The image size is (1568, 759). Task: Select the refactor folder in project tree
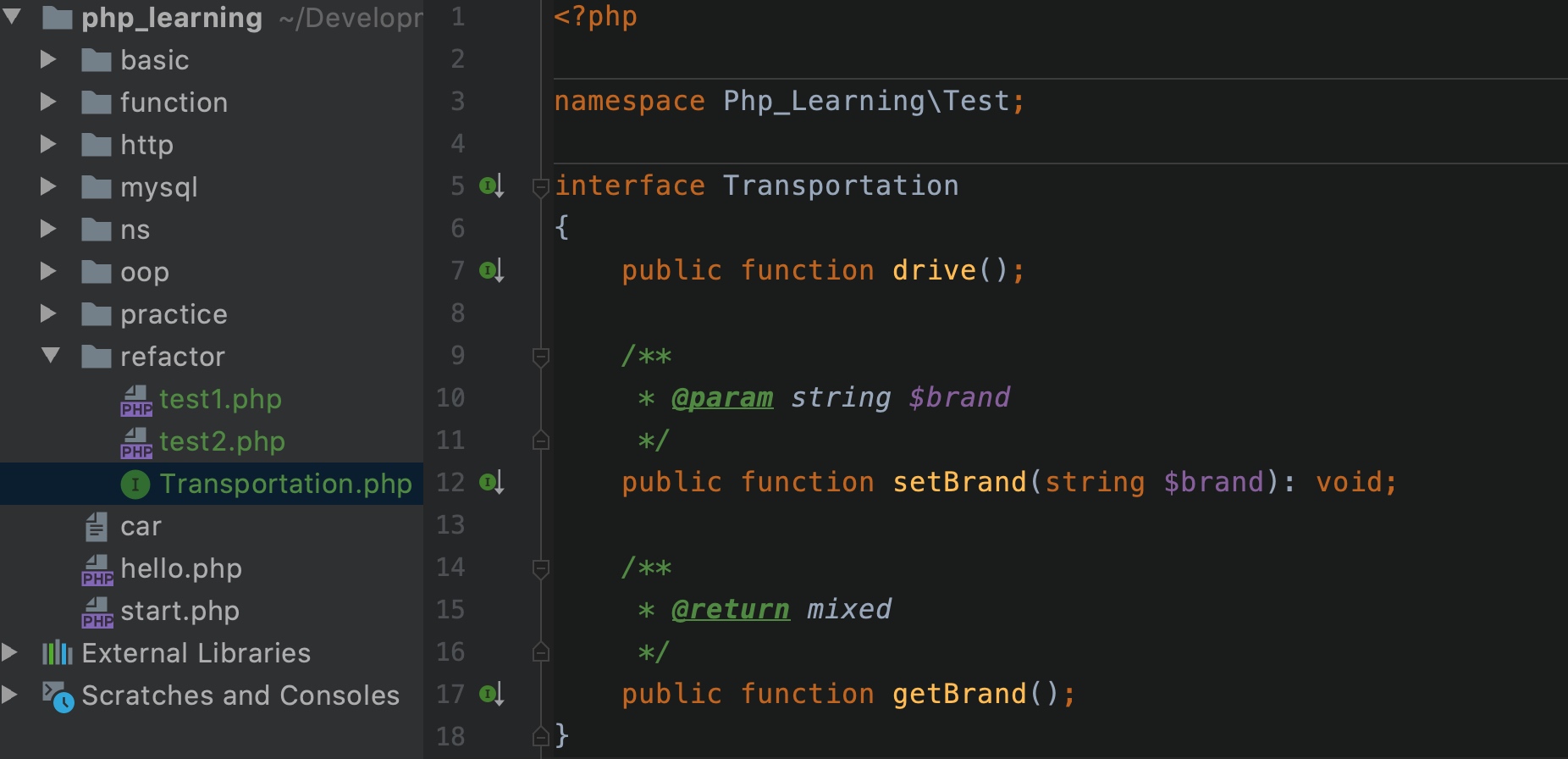[173, 357]
